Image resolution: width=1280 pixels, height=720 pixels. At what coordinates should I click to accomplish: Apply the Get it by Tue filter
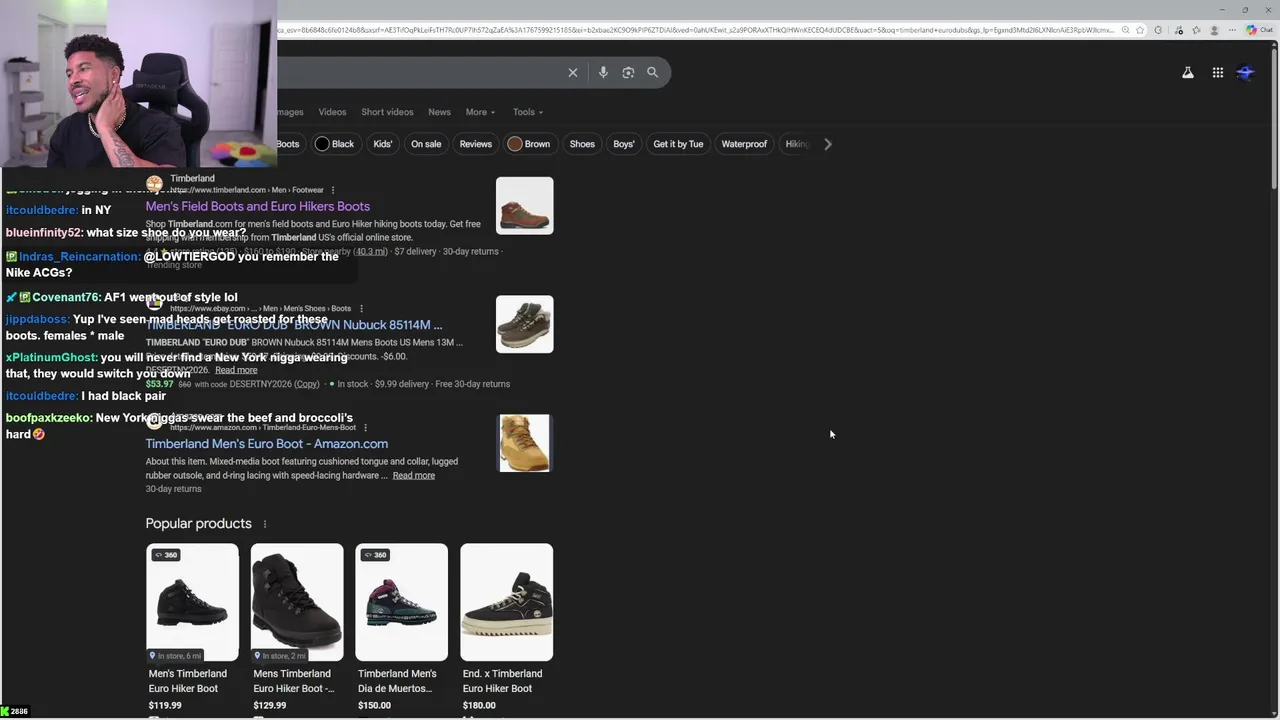678,144
